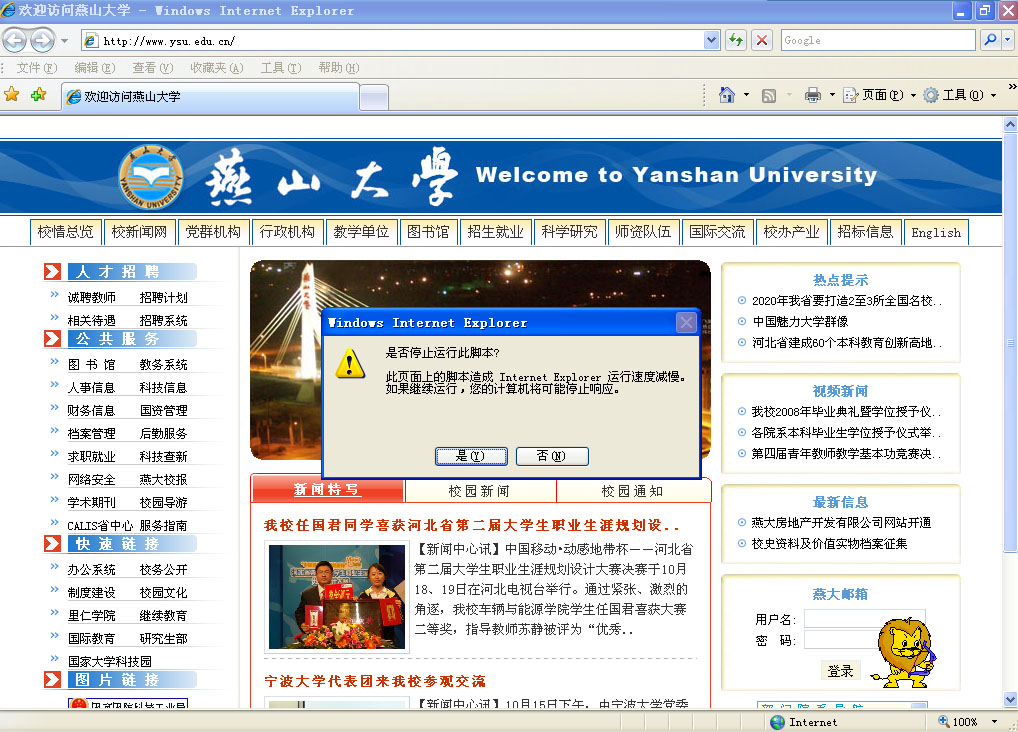Click the browser Forward arrow button
The height and width of the screenshot is (732, 1018).
point(42,40)
